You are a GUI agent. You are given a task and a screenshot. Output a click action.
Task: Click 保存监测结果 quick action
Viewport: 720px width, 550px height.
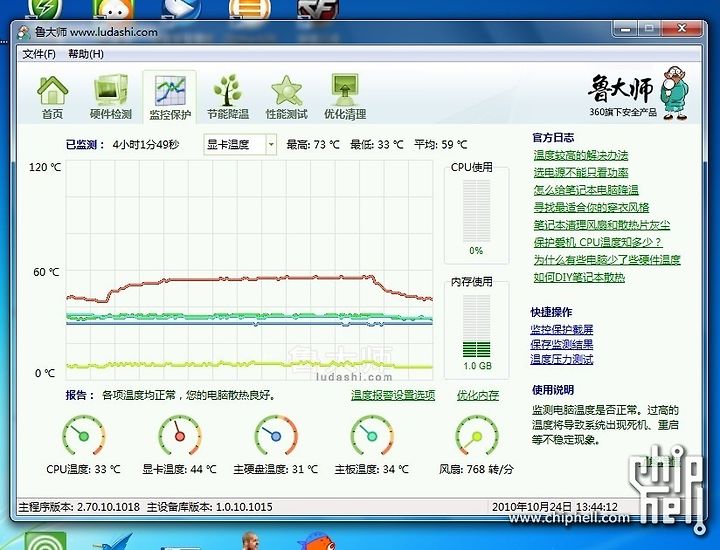pos(562,344)
